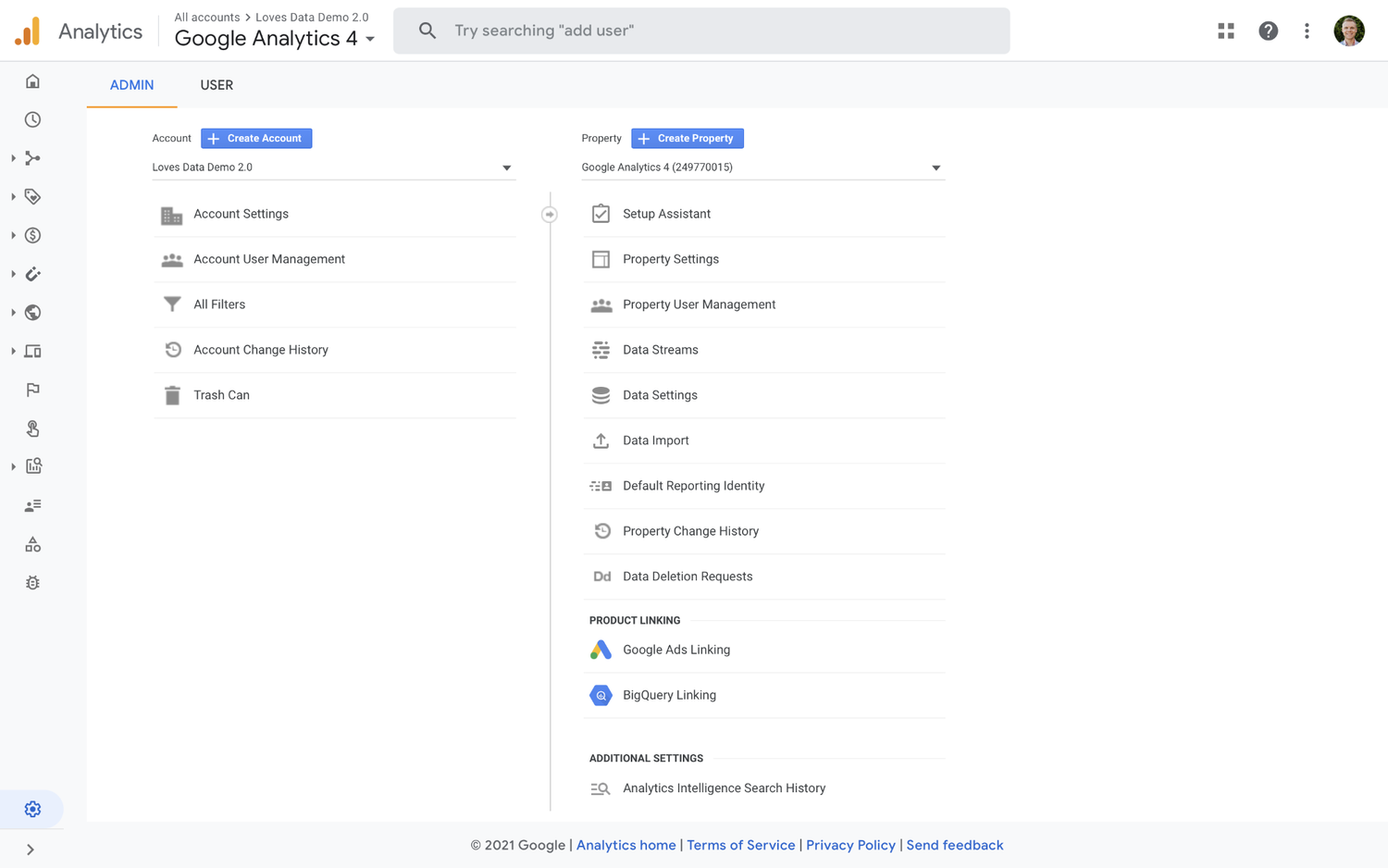The height and width of the screenshot is (868, 1388).
Task: Open Analytics Intelligence Search History
Action: (x=763, y=788)
